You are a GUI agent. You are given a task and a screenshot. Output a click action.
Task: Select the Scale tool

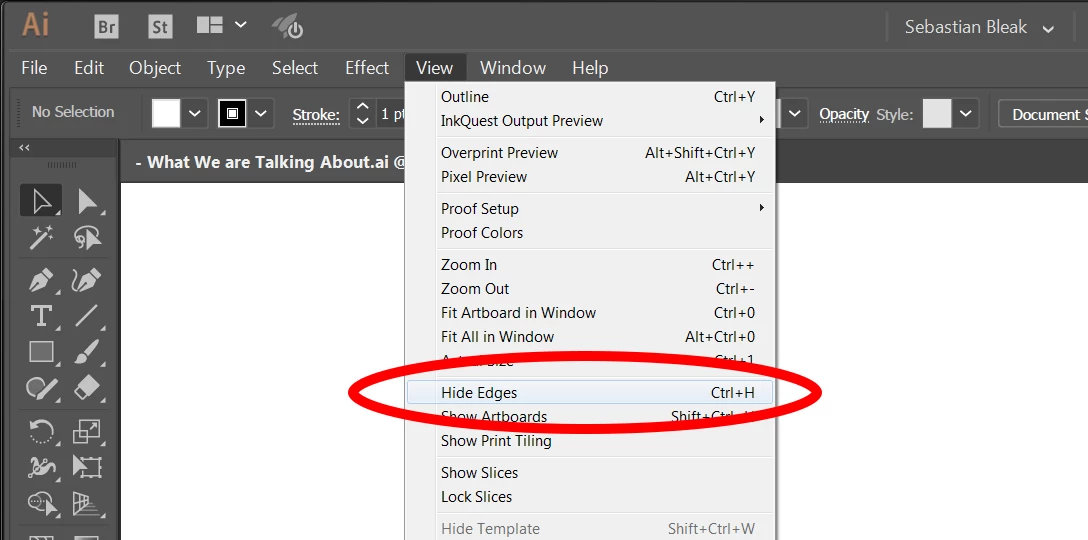pyautogui.click(x=88, y=431)
